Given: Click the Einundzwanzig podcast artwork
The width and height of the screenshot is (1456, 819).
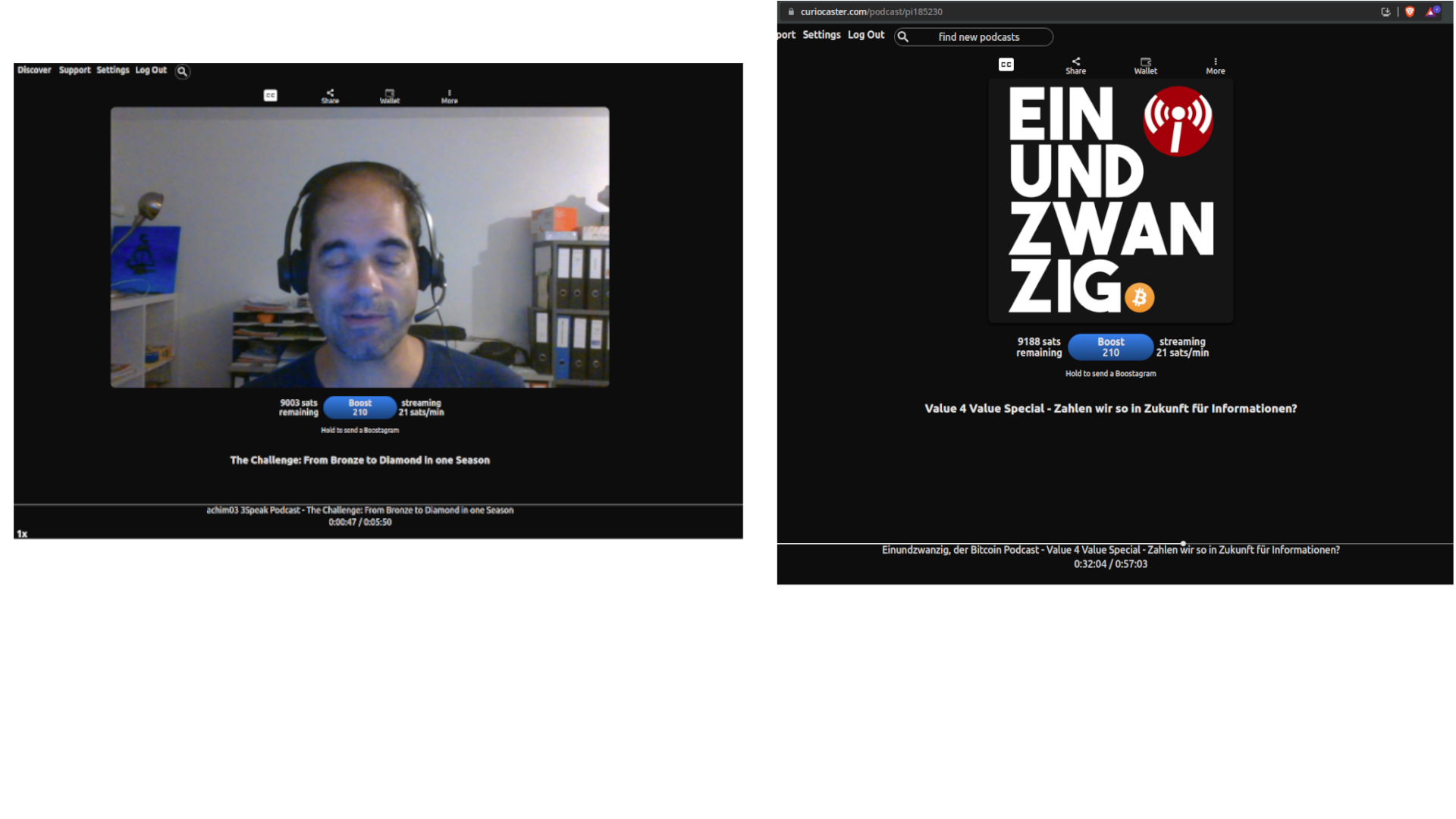Looking at the screenshot, I should (x=1111, y=201).
